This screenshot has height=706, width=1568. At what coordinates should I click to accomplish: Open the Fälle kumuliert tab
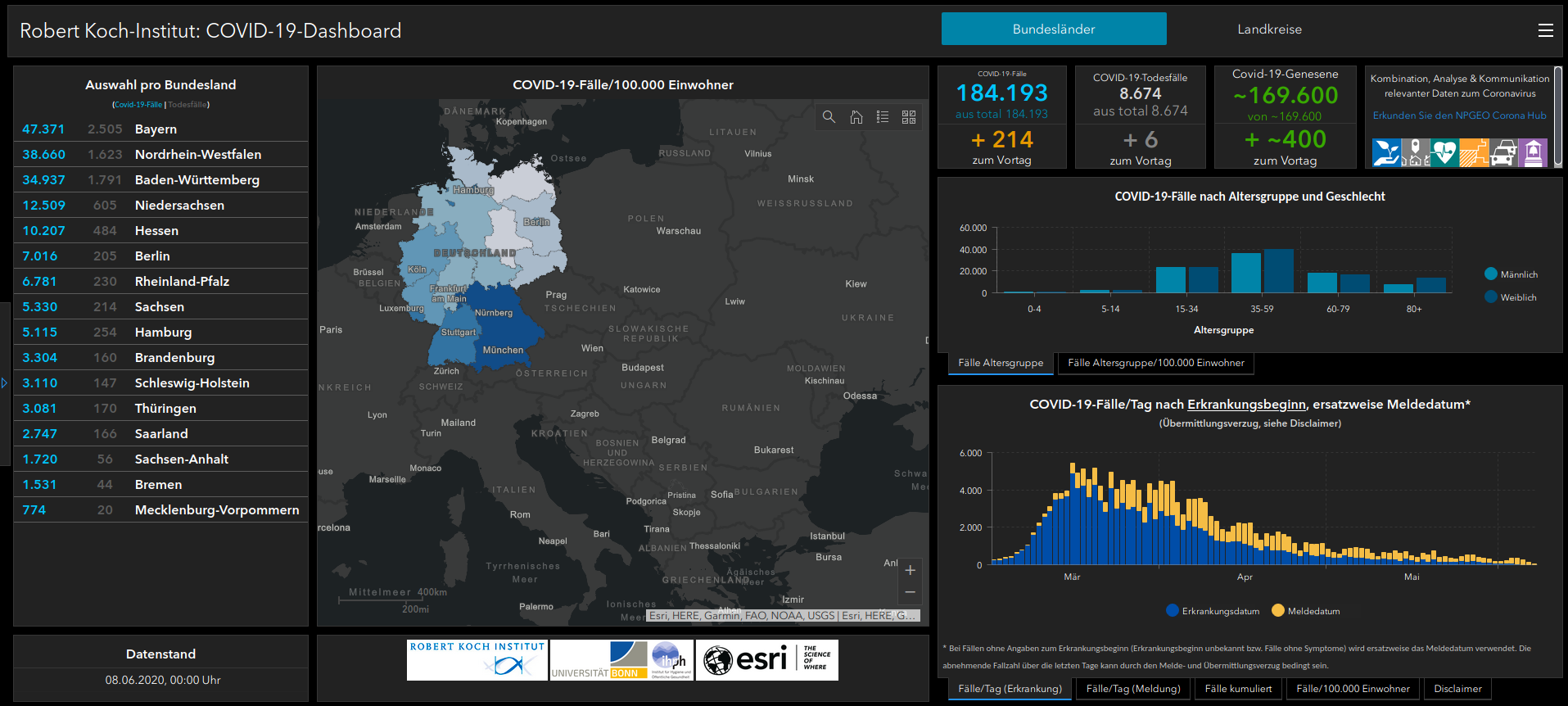pos(1238,689)
